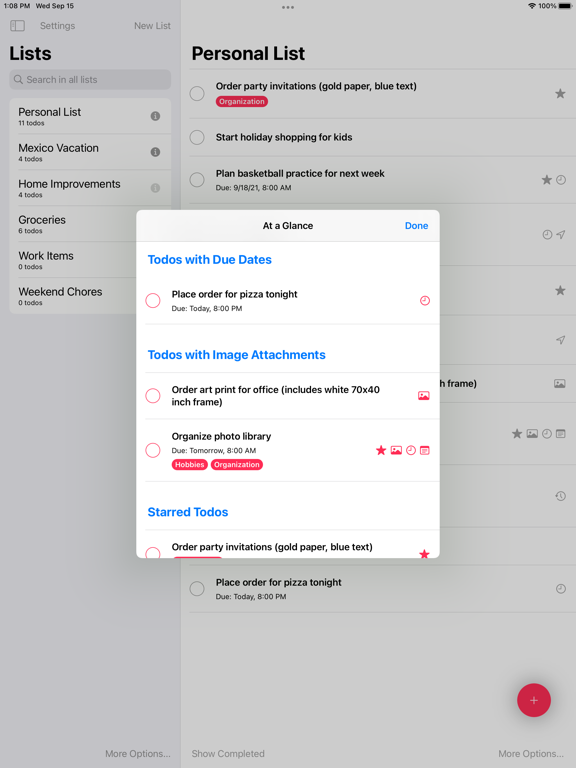Viewport: 576px width, 768px height.
Task: Click image attachment icon on Organize photo library row
Action: coord(396,450)
